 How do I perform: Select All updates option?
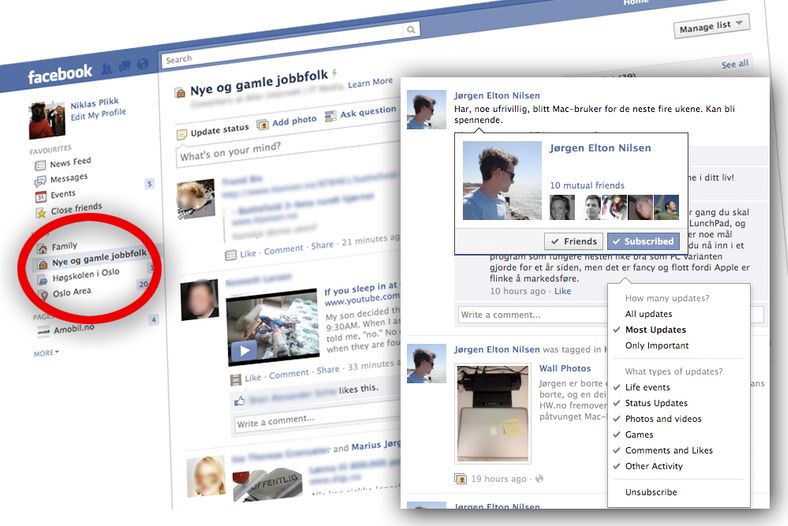648,314
